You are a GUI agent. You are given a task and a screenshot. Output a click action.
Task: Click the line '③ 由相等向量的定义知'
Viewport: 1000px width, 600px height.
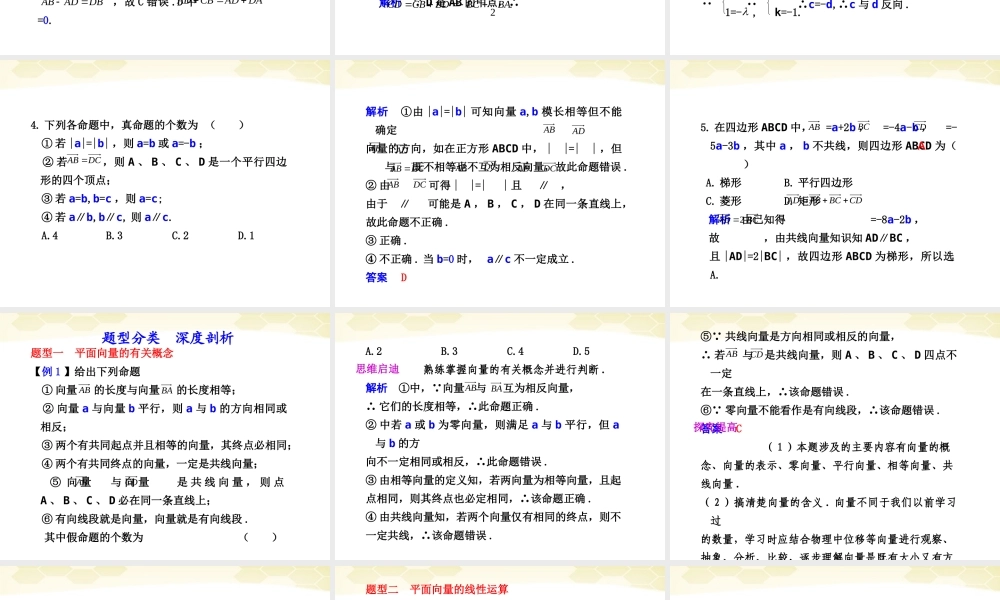click(494, 480)
